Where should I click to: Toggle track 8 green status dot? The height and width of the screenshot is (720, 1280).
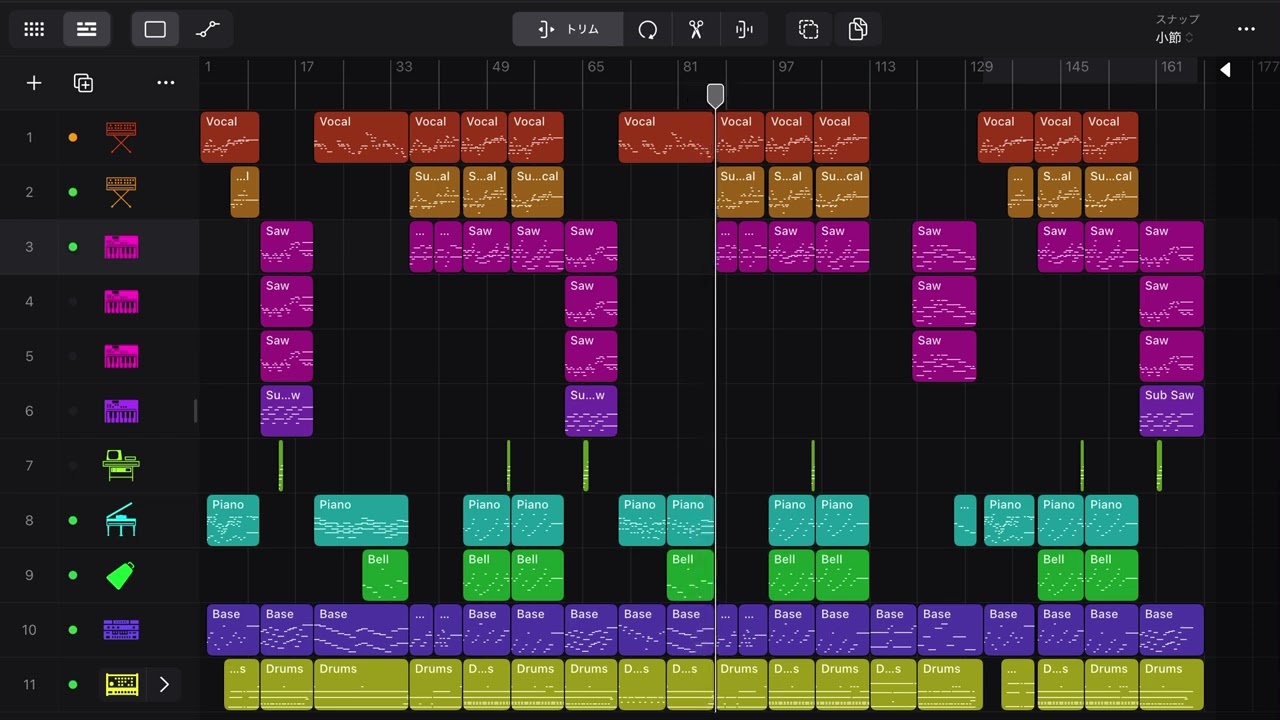[72, 520]
